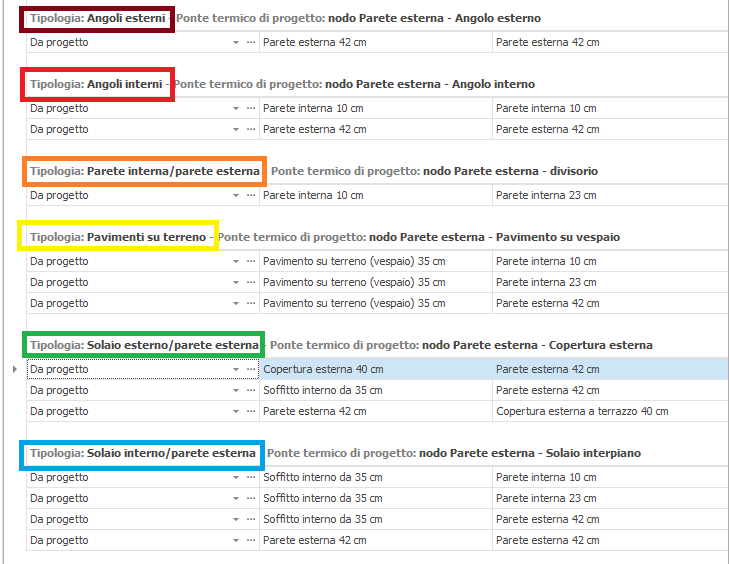
Task: Click the row indicator arrow left of the selected row
Action: 14,369
